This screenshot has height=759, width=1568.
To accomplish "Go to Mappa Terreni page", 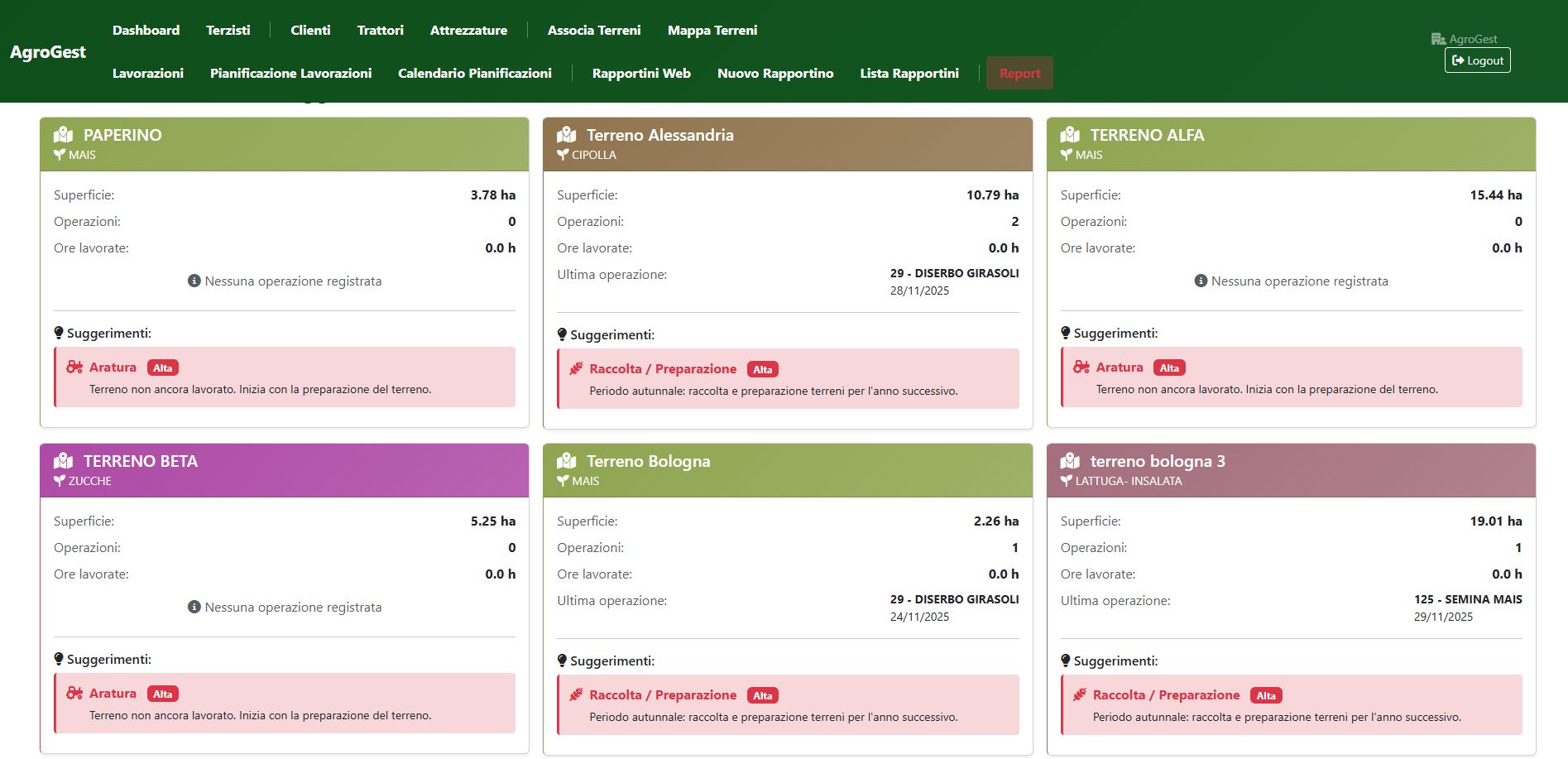I will [712, 30].
